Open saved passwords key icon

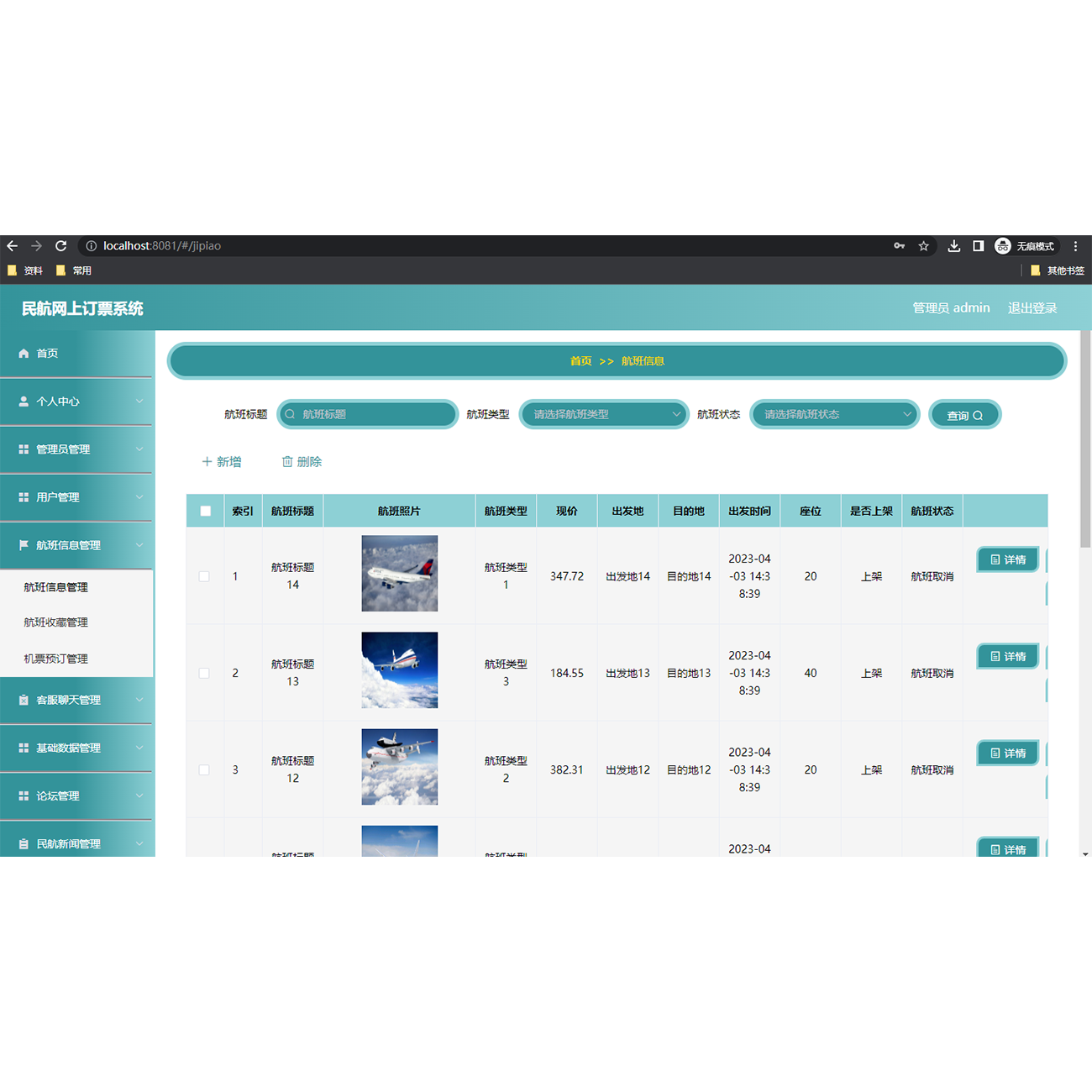pyautogui.click(x=899, y=246)
